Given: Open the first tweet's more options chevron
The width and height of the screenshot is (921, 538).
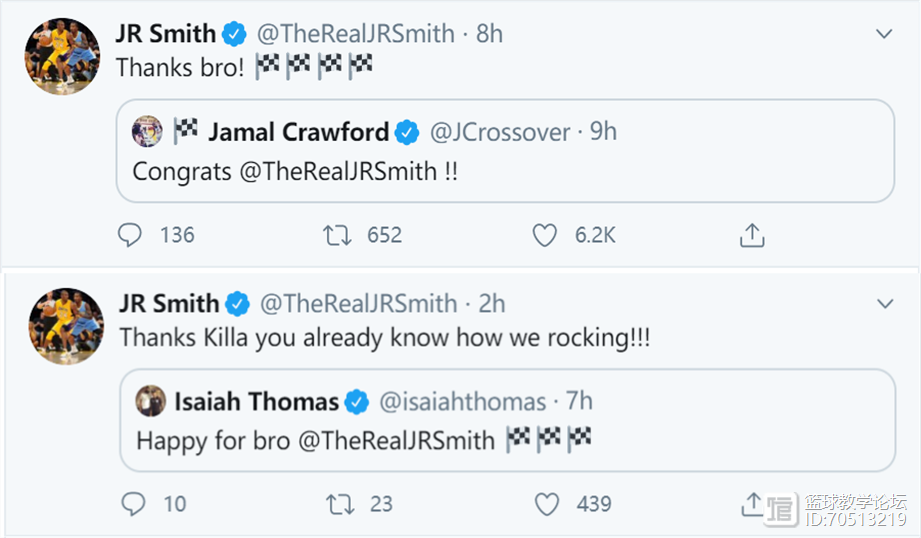Looking at the screenshot, I should [884, 34].
